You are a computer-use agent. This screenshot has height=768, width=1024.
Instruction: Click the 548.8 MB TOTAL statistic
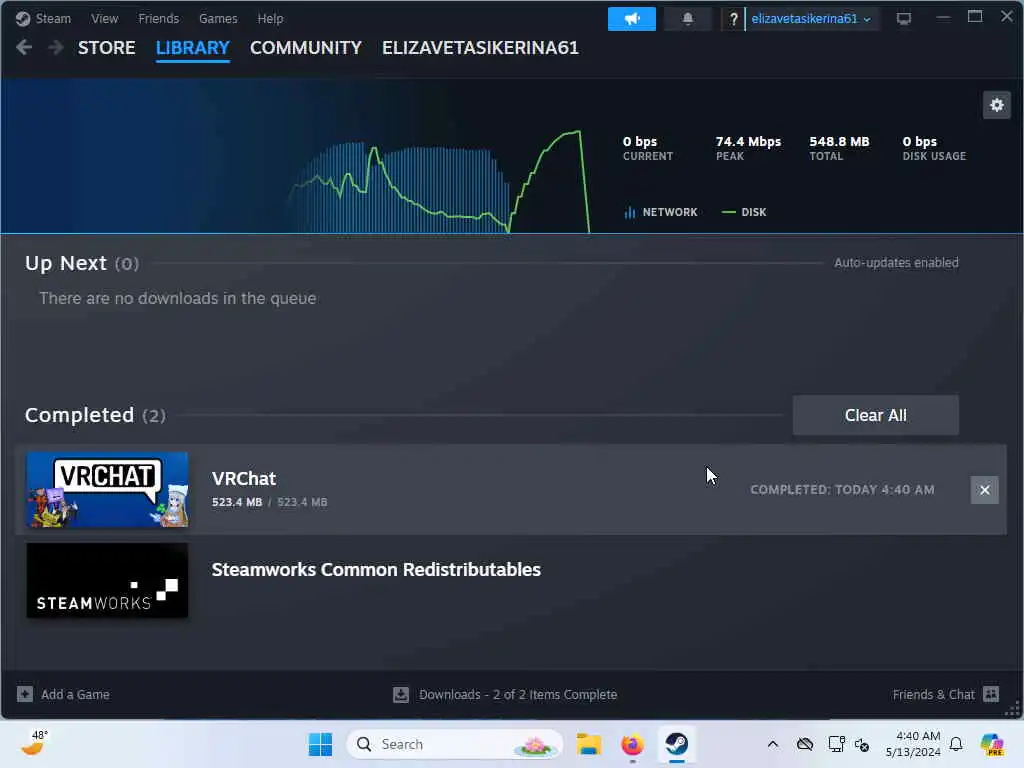click(x=839, y=148)
